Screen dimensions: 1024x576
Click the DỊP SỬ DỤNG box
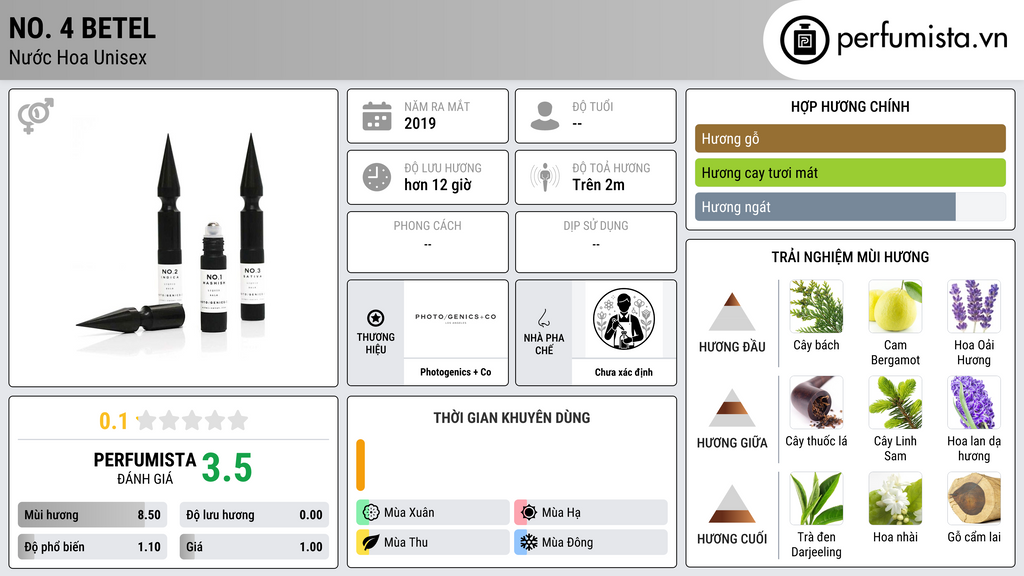click(596, 242)
